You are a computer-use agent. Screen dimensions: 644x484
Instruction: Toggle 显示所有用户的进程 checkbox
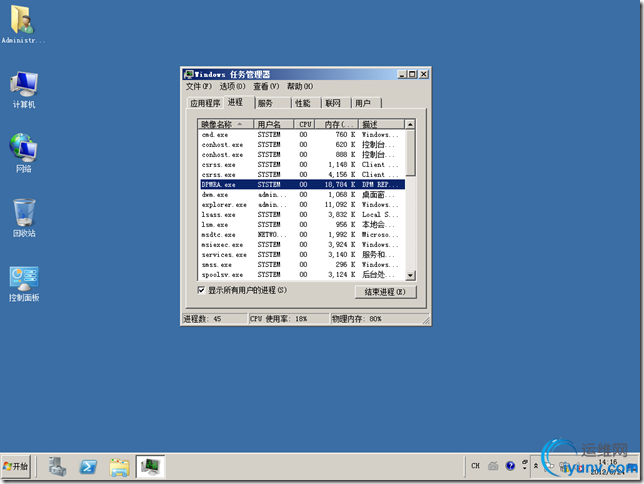point(201,290)
